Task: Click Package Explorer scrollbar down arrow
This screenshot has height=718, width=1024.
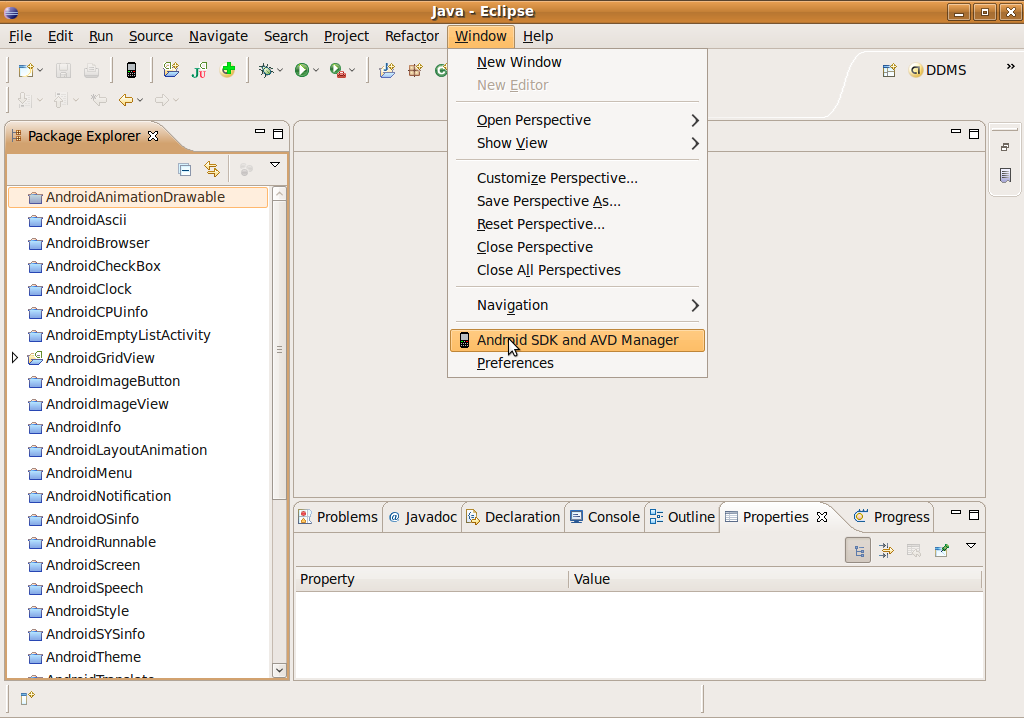Action: point(279,670)
